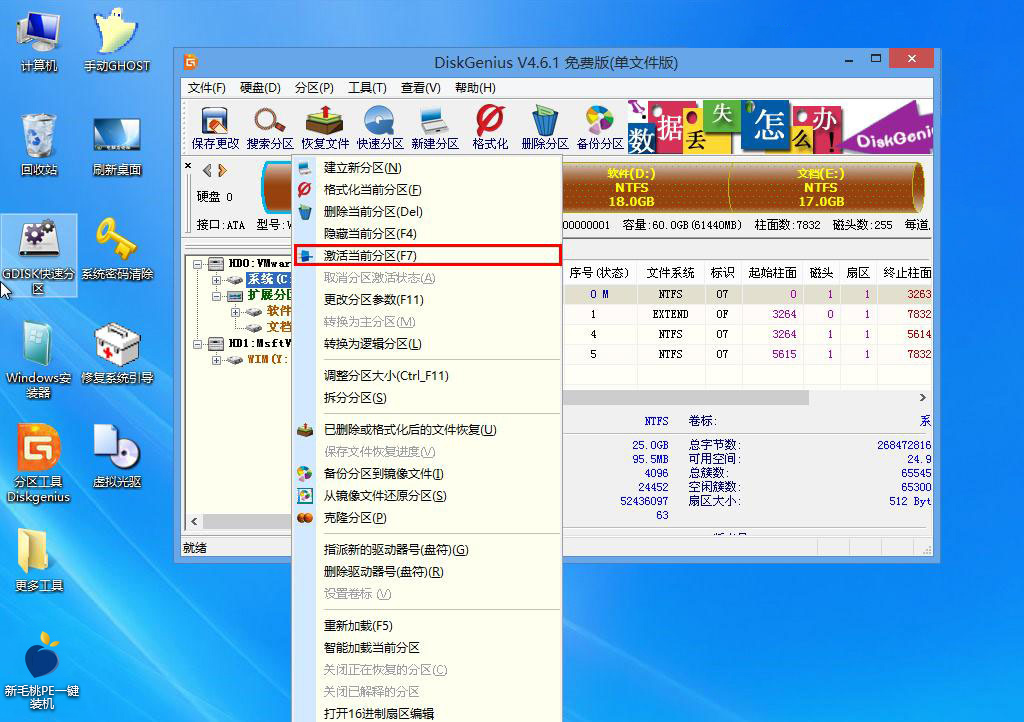
Task: Open the 查看(V) menu
Action: (x=421, y=87)
